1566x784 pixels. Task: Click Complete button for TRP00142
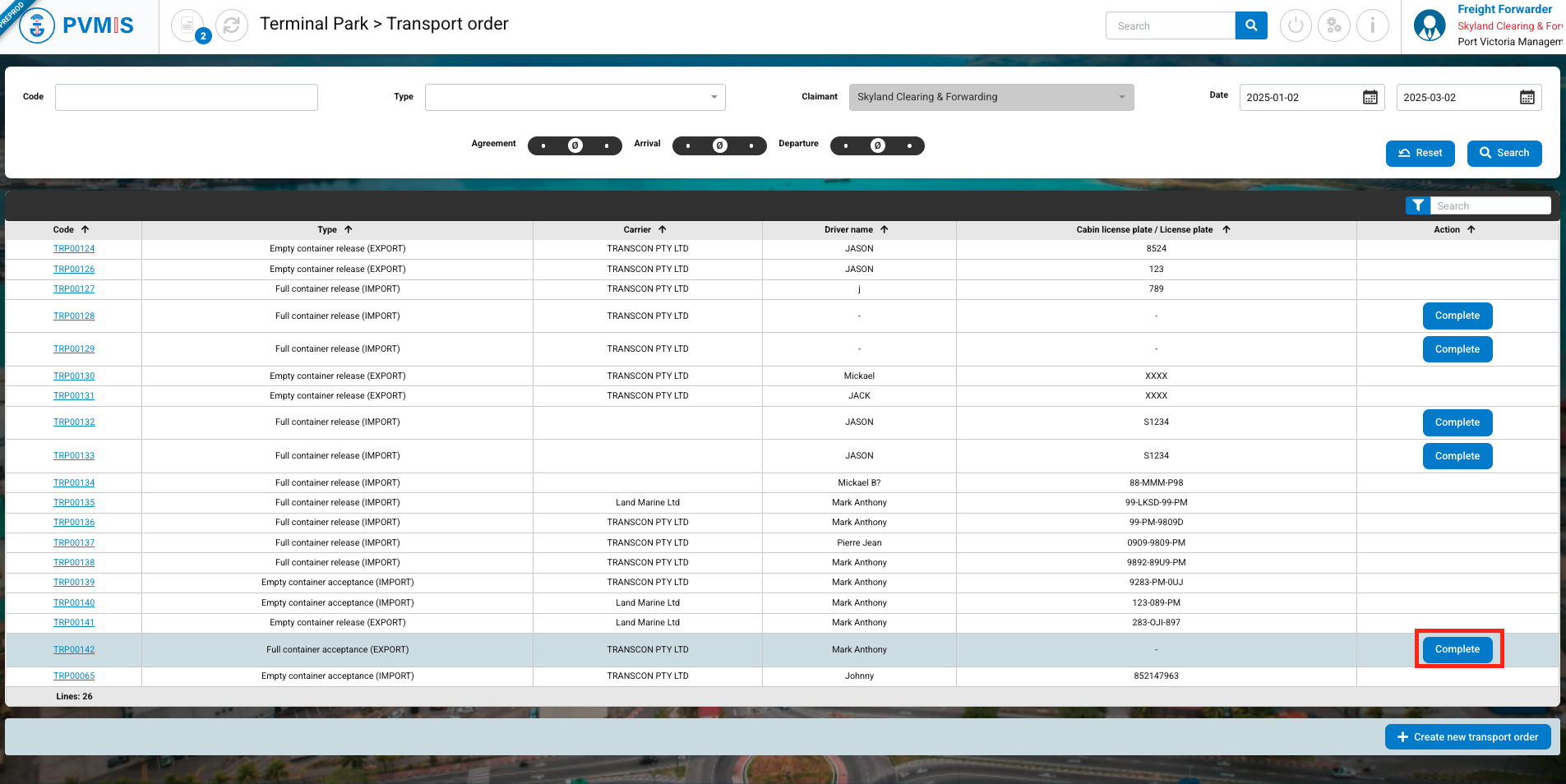1457,649
